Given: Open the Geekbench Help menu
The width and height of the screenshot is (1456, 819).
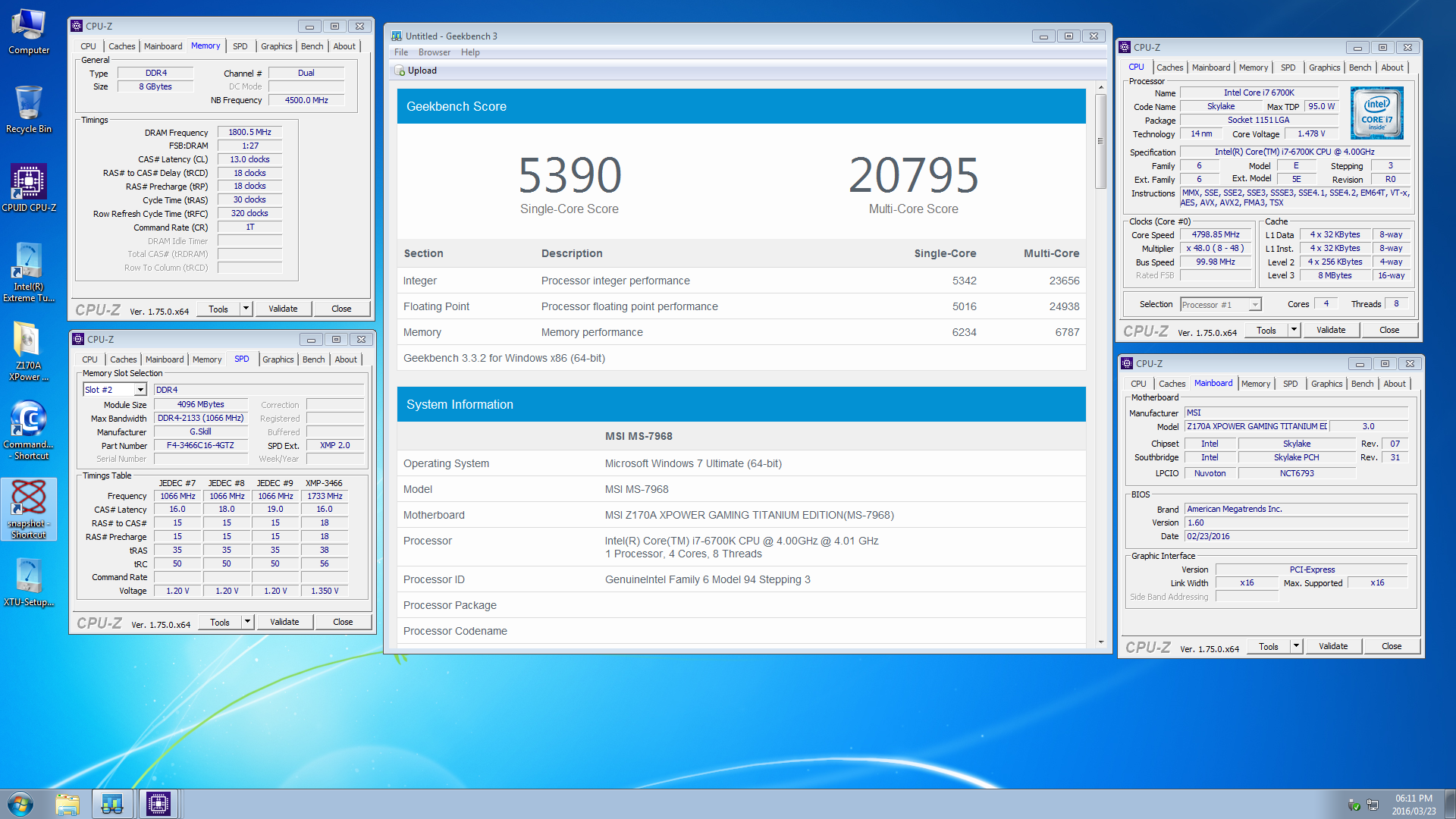Looking at the screenshot, I should tap(470, 52).
